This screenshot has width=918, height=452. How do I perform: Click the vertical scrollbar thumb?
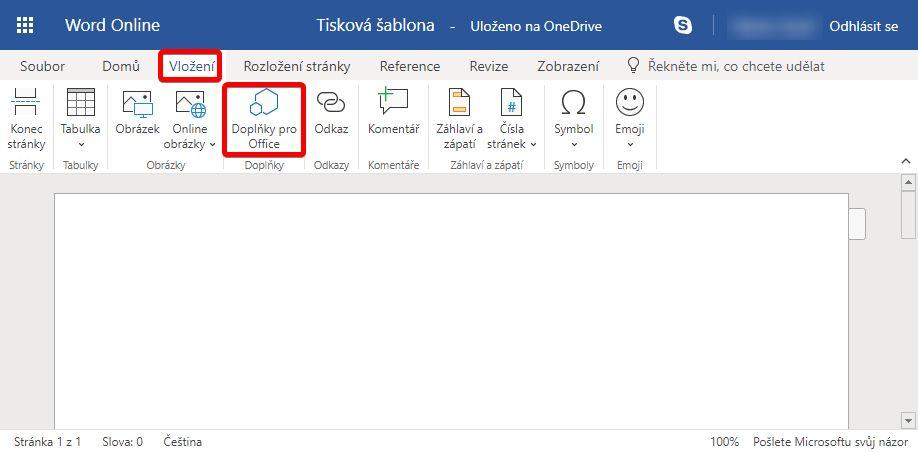pos(909,215)
